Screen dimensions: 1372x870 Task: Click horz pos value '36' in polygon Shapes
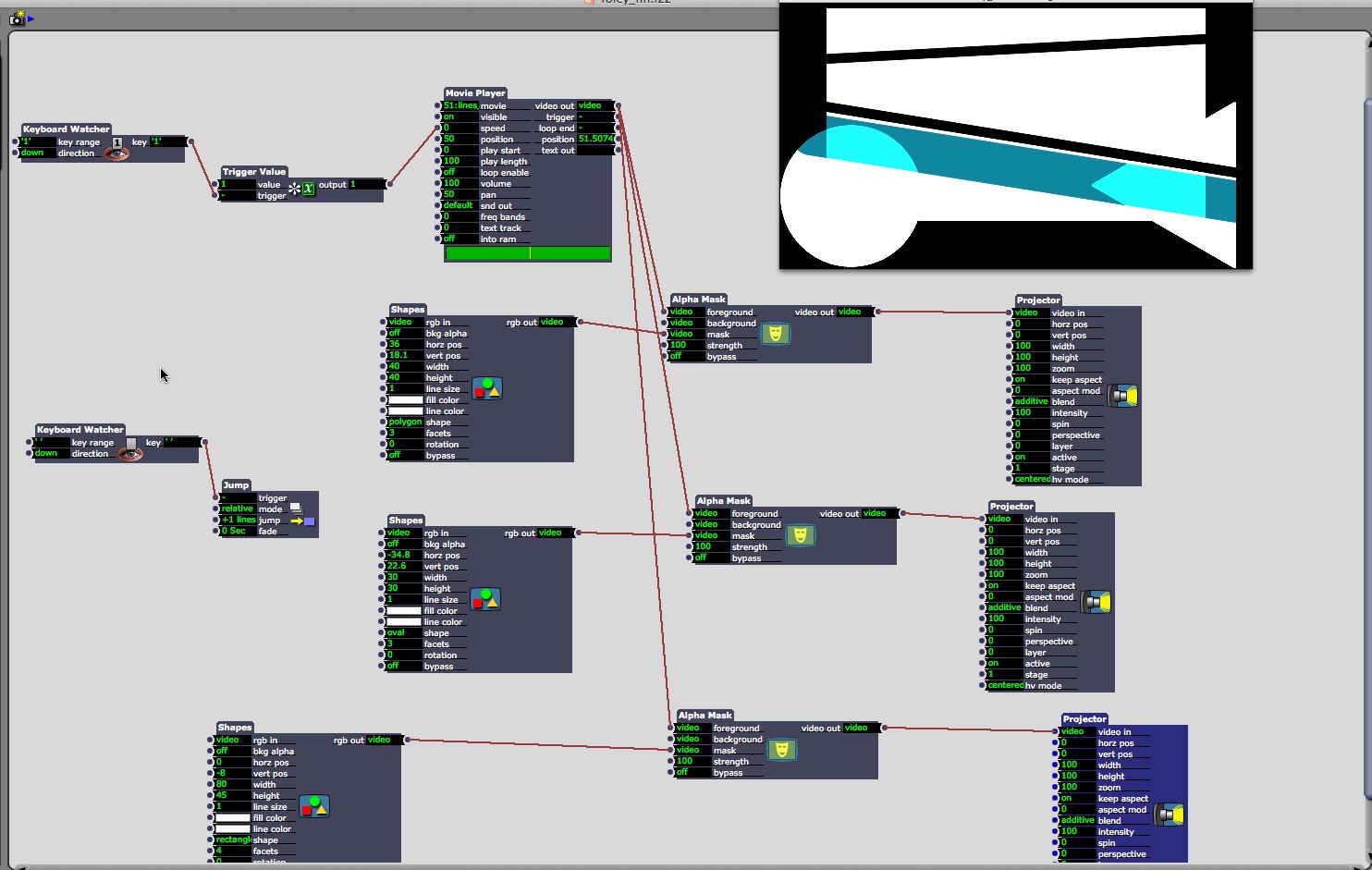pos(405,345)
